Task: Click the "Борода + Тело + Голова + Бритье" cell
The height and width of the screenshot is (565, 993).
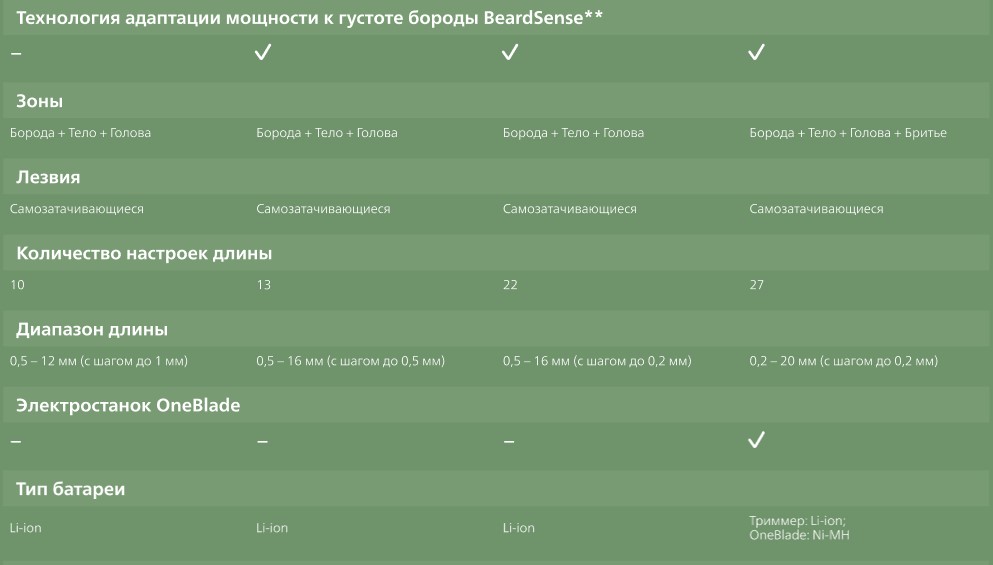Action: tap(847, 133)
